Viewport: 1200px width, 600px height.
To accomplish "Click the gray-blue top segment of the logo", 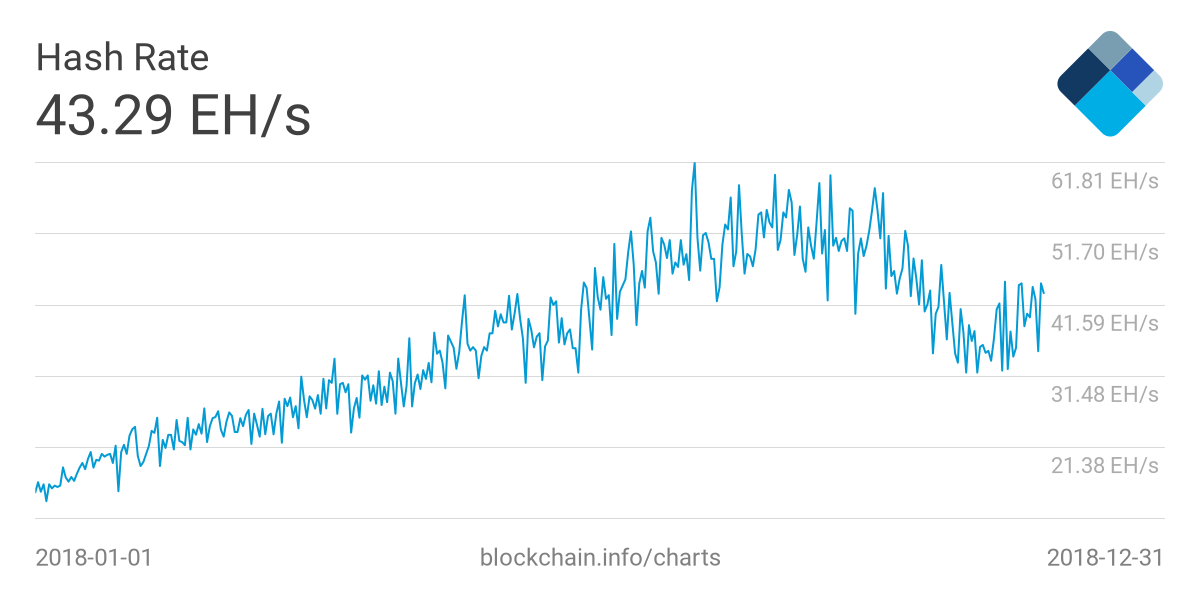I will 1108,50.
